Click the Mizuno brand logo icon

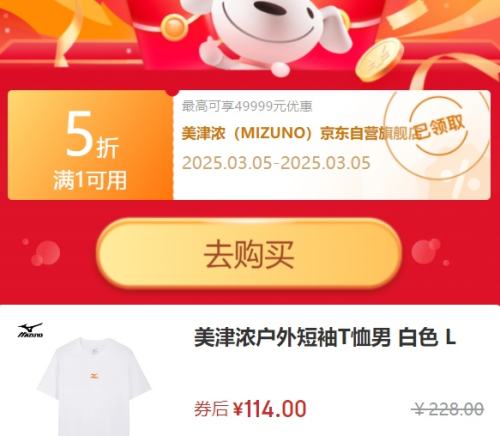30,330
